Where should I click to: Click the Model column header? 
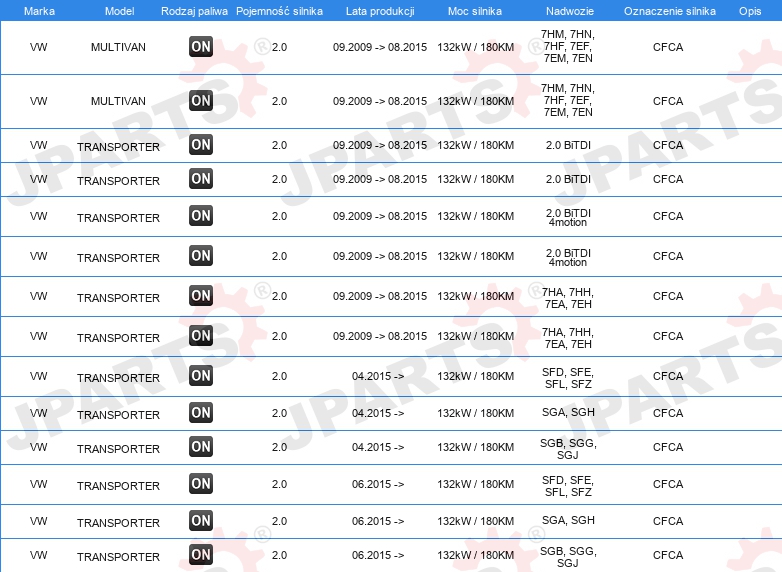coord(119,11)
